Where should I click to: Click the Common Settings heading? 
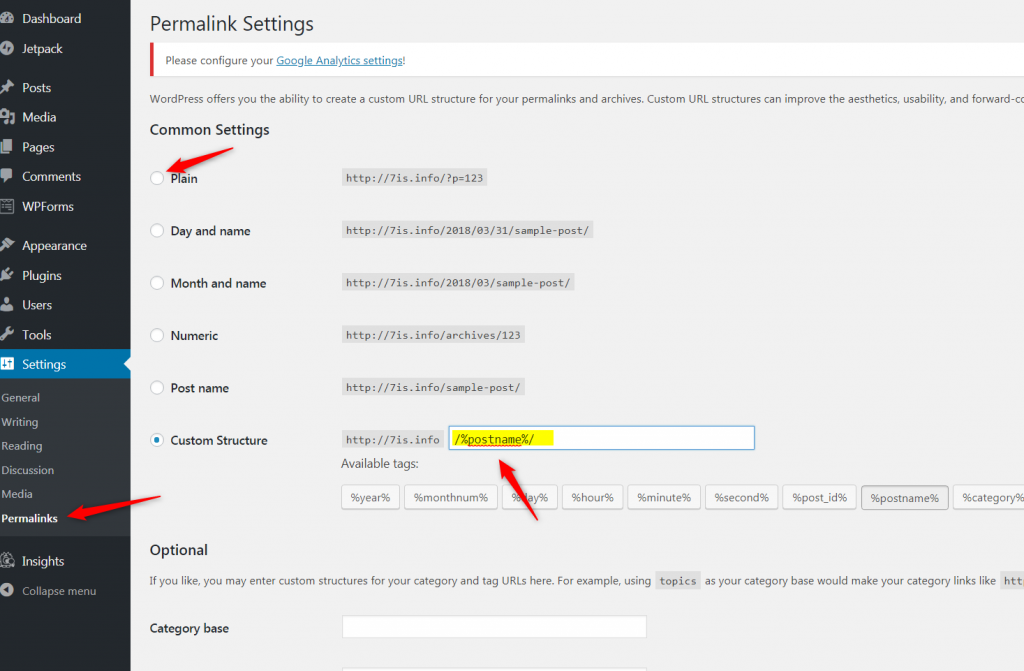pyautogui.click(x=210, y=129)
